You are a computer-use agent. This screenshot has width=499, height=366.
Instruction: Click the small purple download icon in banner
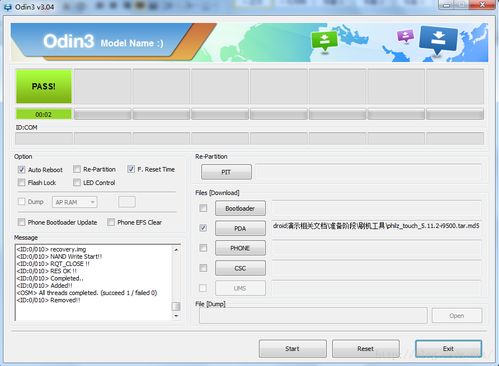pyautogui.click(x=405, y=36)
